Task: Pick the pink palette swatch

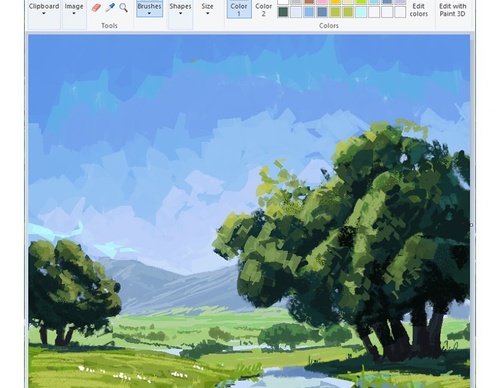Action: click(322, 2)
